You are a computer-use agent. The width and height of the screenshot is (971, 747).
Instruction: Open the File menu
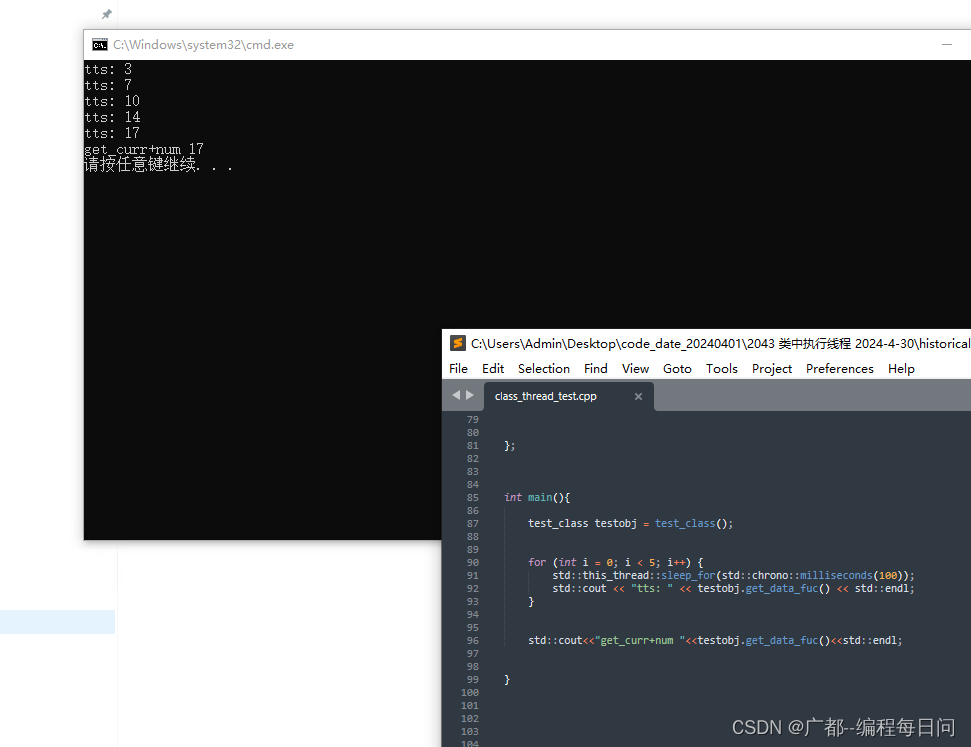click(458, 369)
